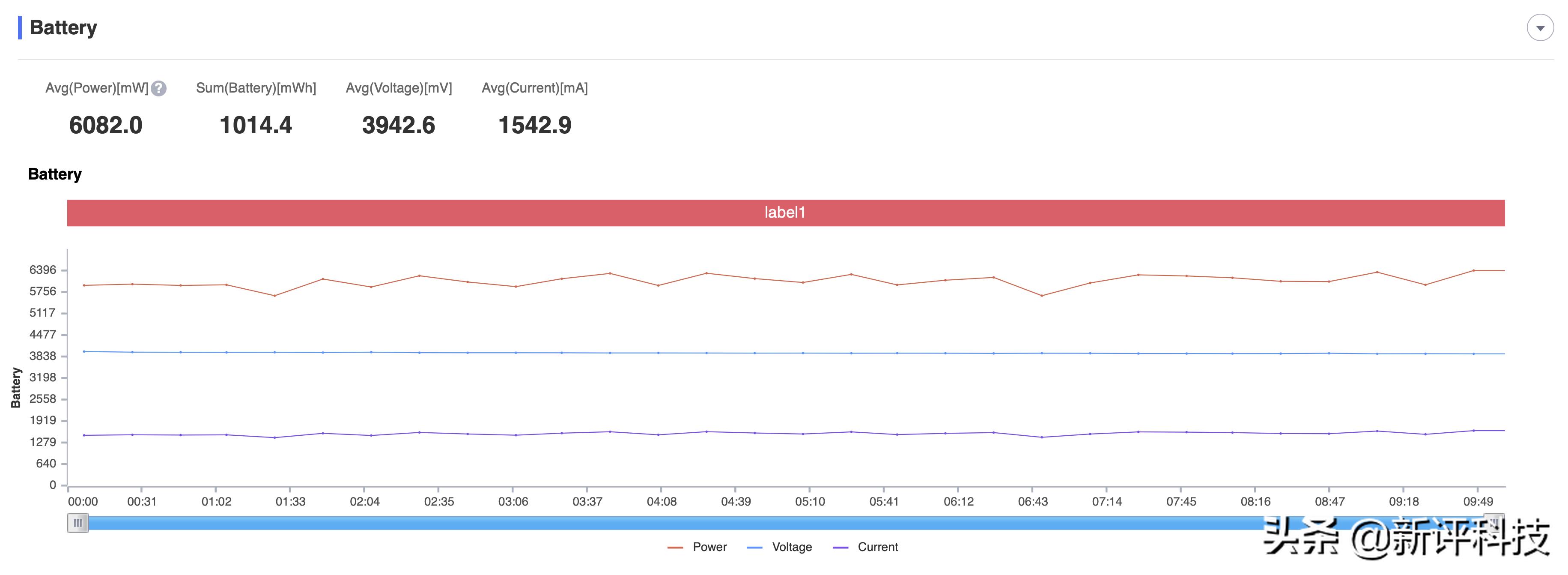The width and height of the screenshot is (1568, 575).
Task: Click the Sum(Battery)[mWh] label
Action: pos(256,88)
